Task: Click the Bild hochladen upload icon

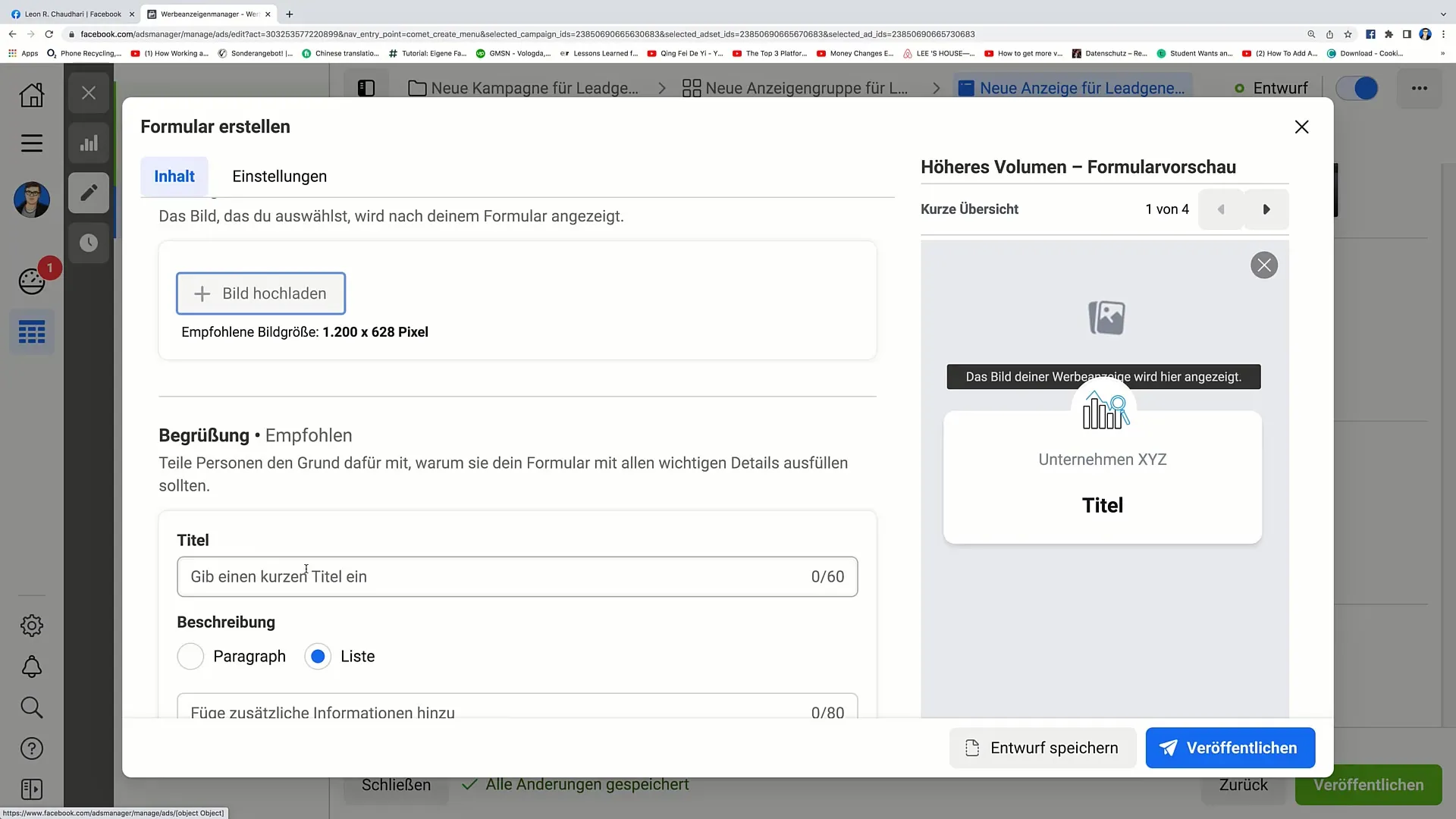Action: (202, 294)
